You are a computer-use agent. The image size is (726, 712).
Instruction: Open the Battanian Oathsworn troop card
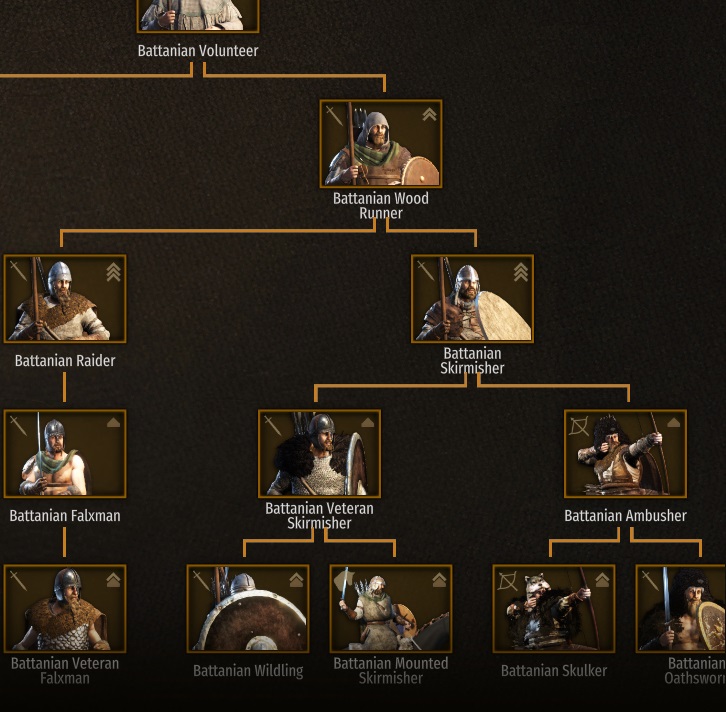pyautogui.click(x=681, y=608)
